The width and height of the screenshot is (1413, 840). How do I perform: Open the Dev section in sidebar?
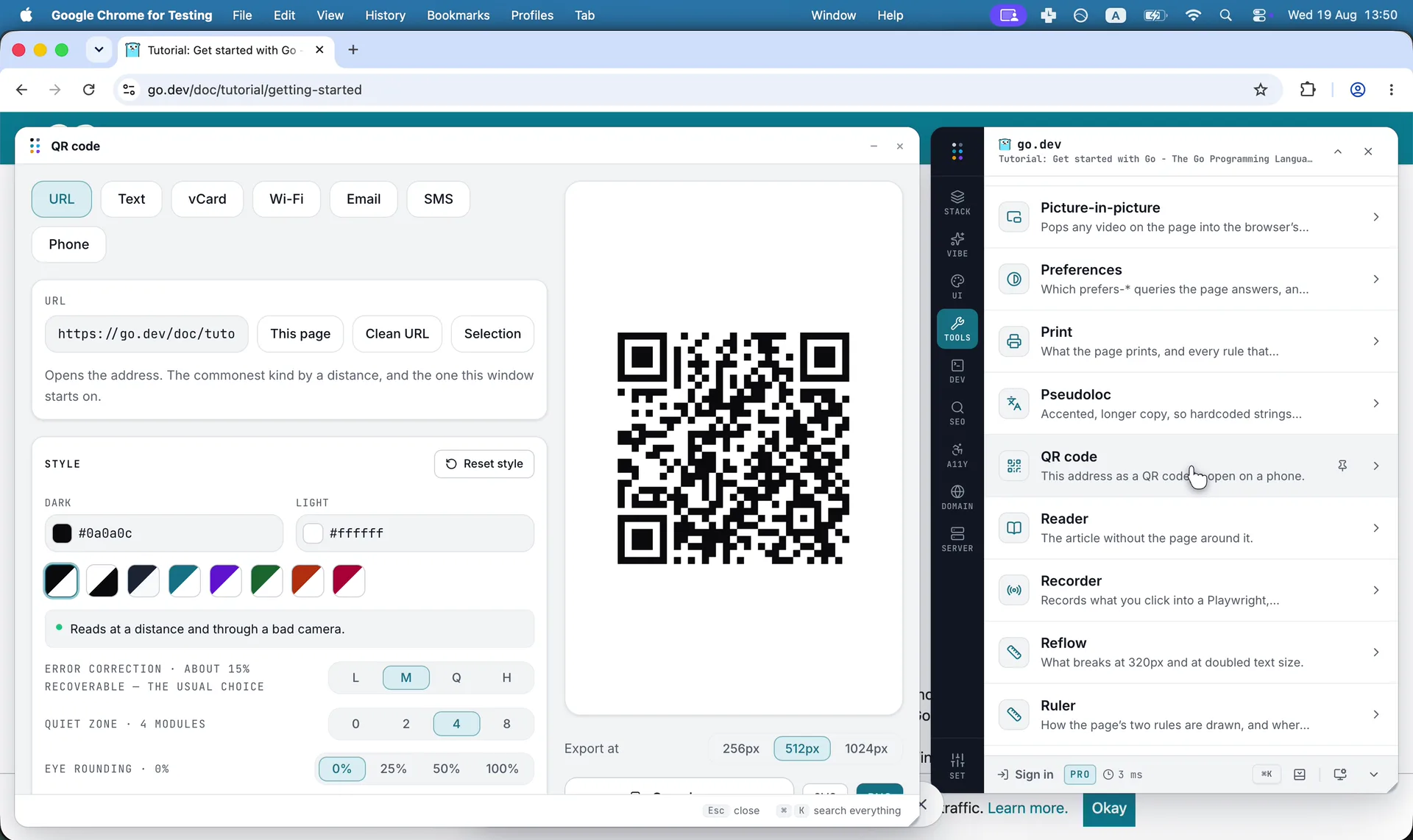tap(957, 371)
